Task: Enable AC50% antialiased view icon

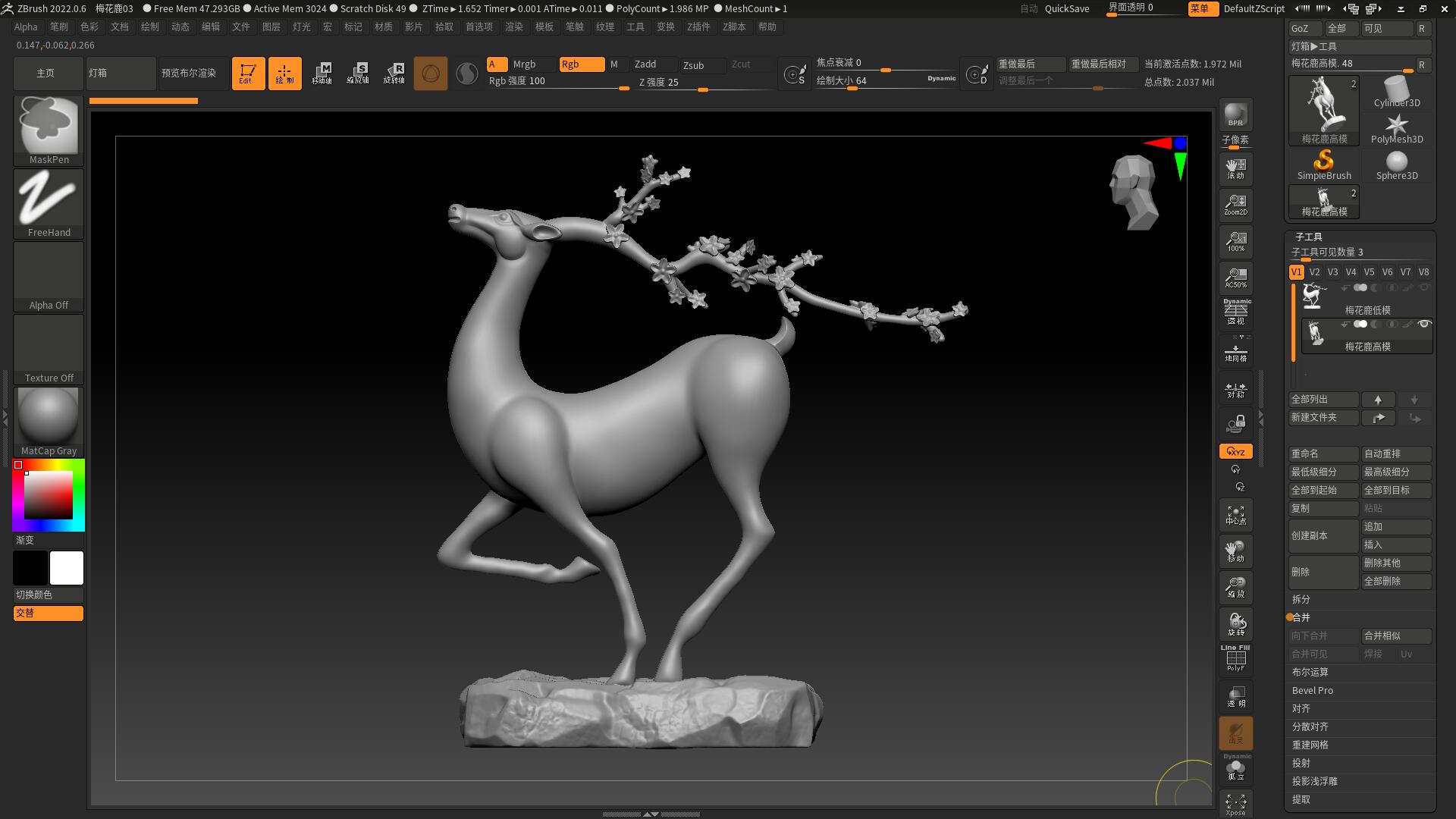Action: (x=1235, y=277)
